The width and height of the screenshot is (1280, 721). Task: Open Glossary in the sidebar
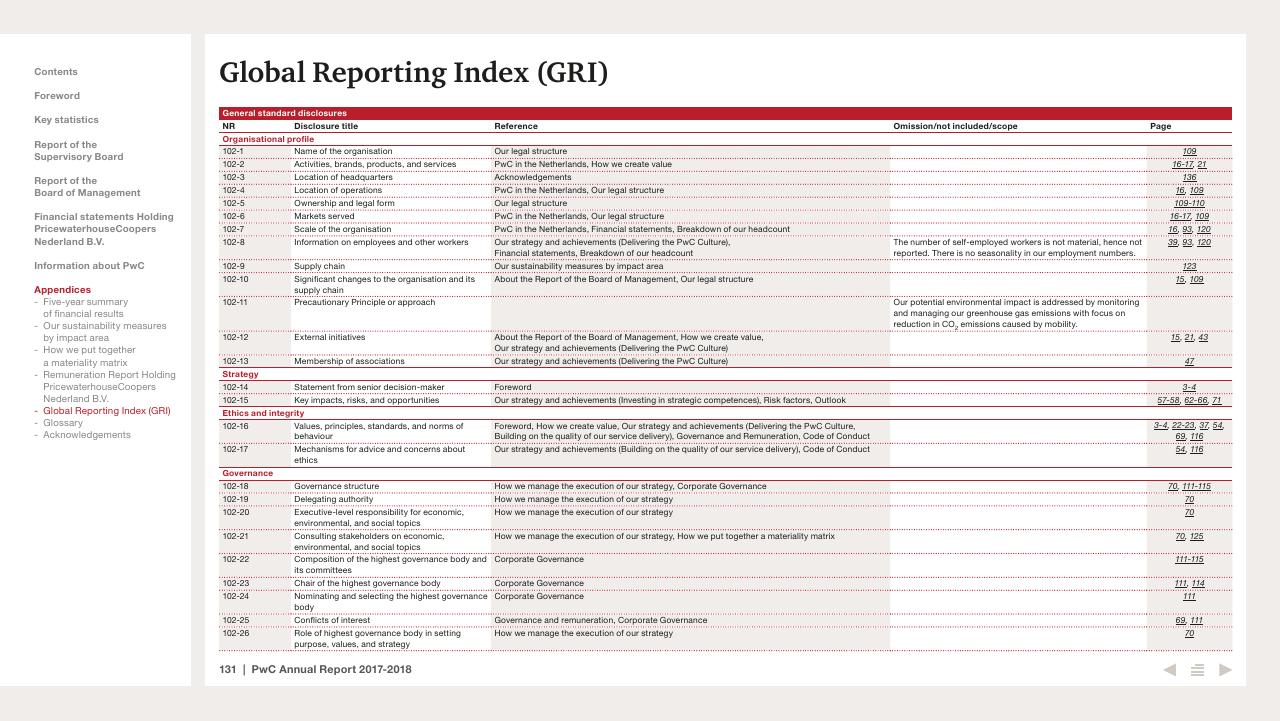pos(63,423)
